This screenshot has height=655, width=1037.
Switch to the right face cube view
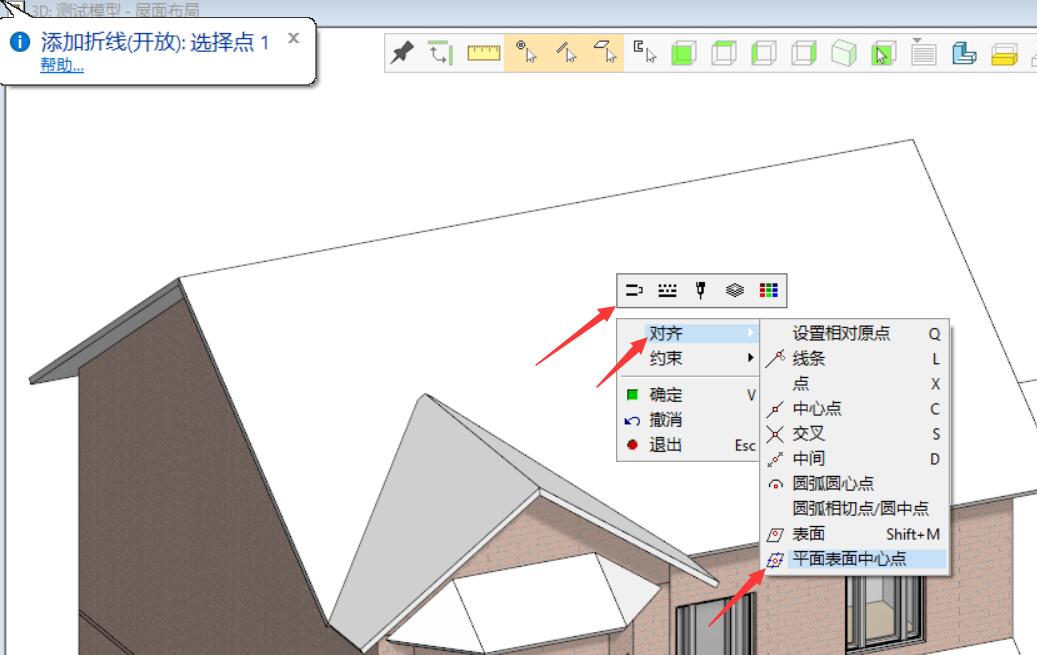click(804, 53)
